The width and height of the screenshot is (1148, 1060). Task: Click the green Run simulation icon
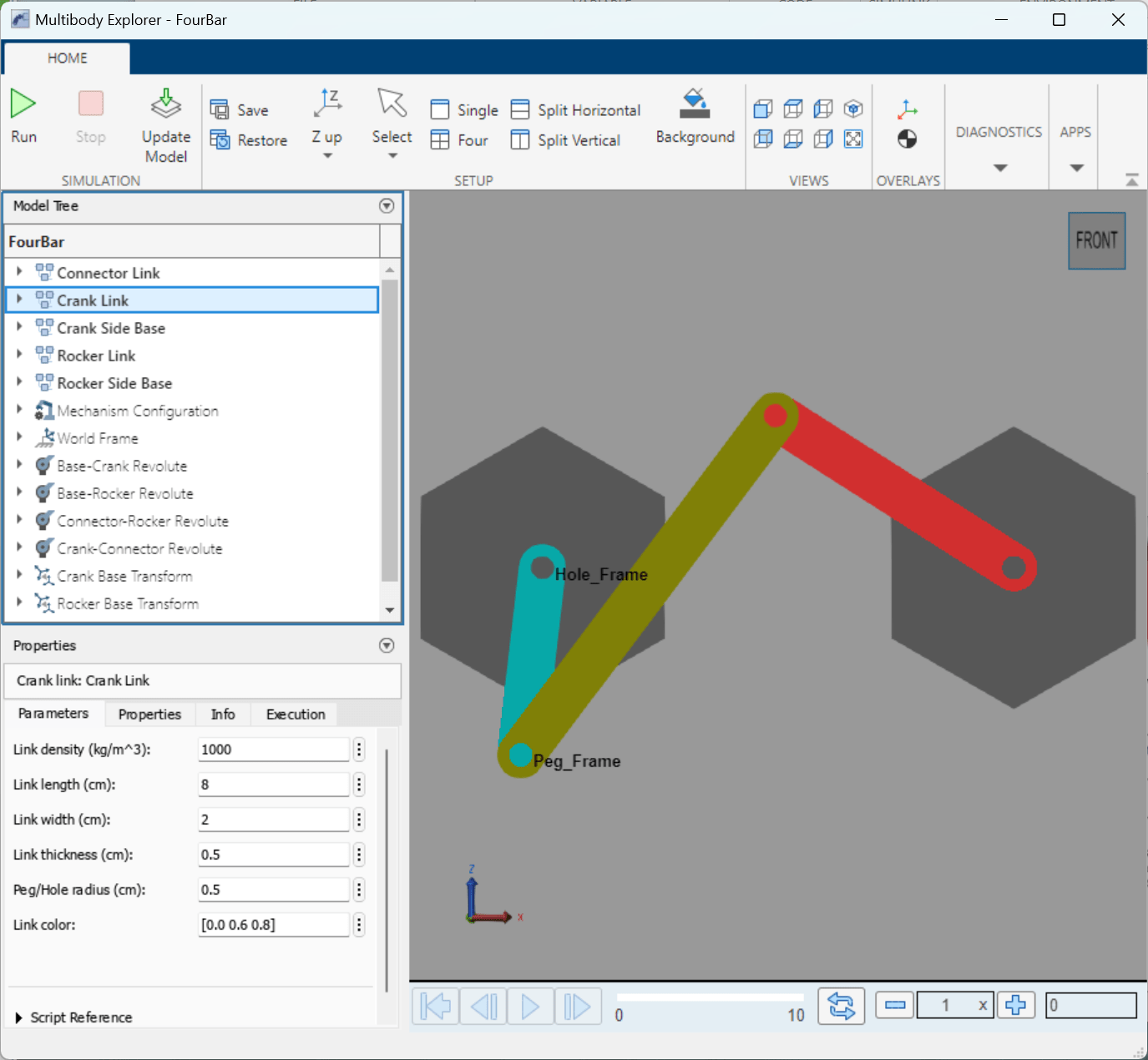coord(23,104)
